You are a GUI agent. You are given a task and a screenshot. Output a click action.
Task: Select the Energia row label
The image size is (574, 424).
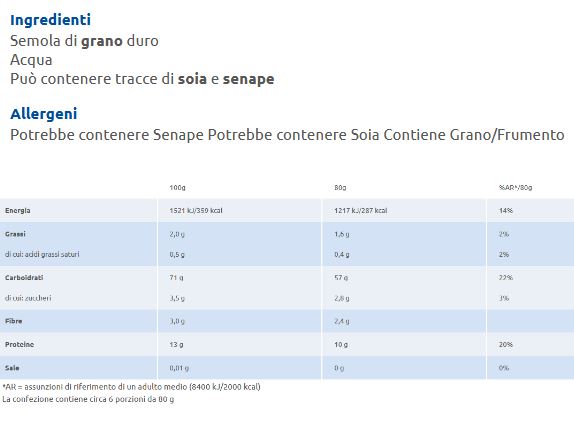(18, 211)
